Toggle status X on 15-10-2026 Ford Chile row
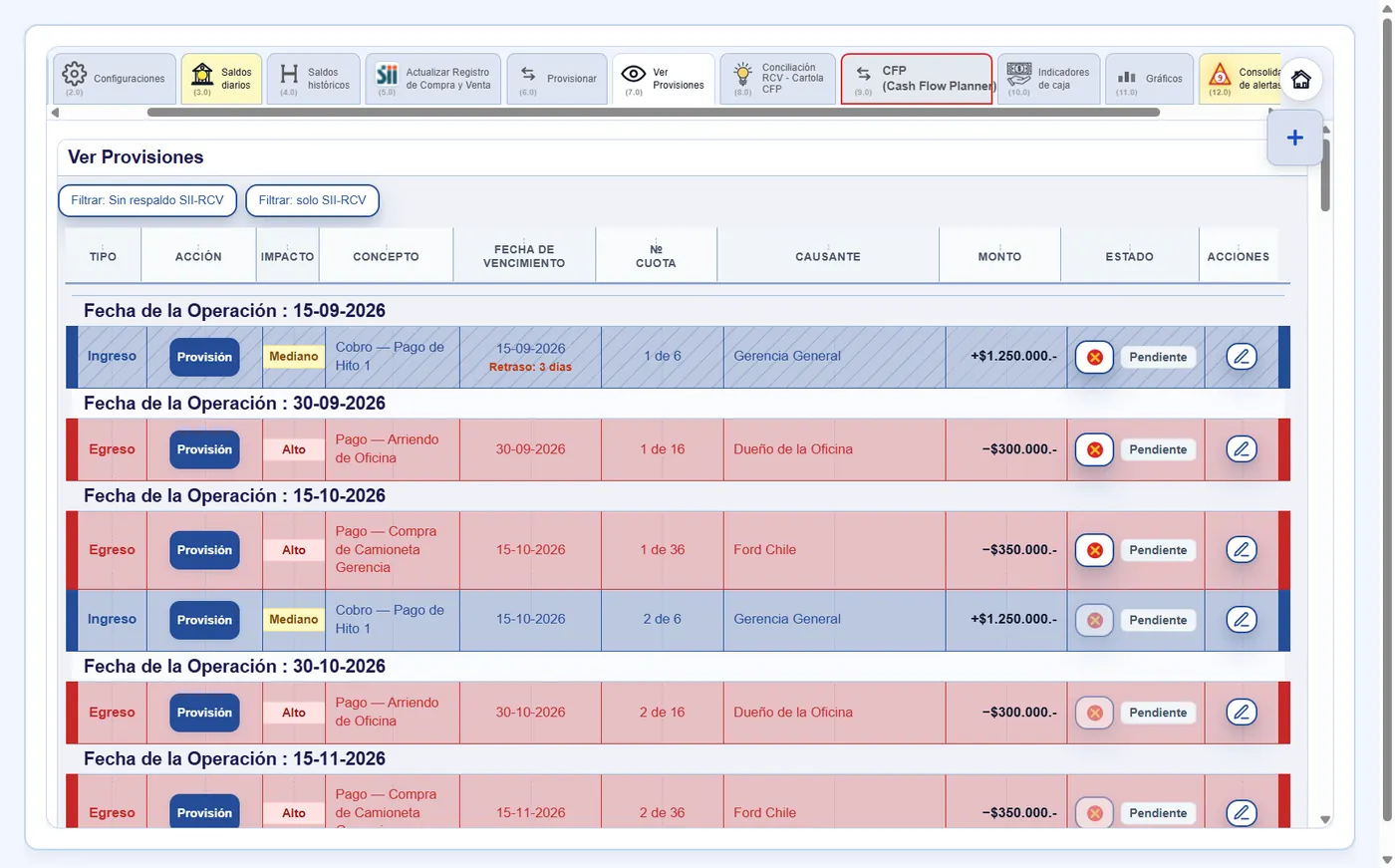 1094,550
